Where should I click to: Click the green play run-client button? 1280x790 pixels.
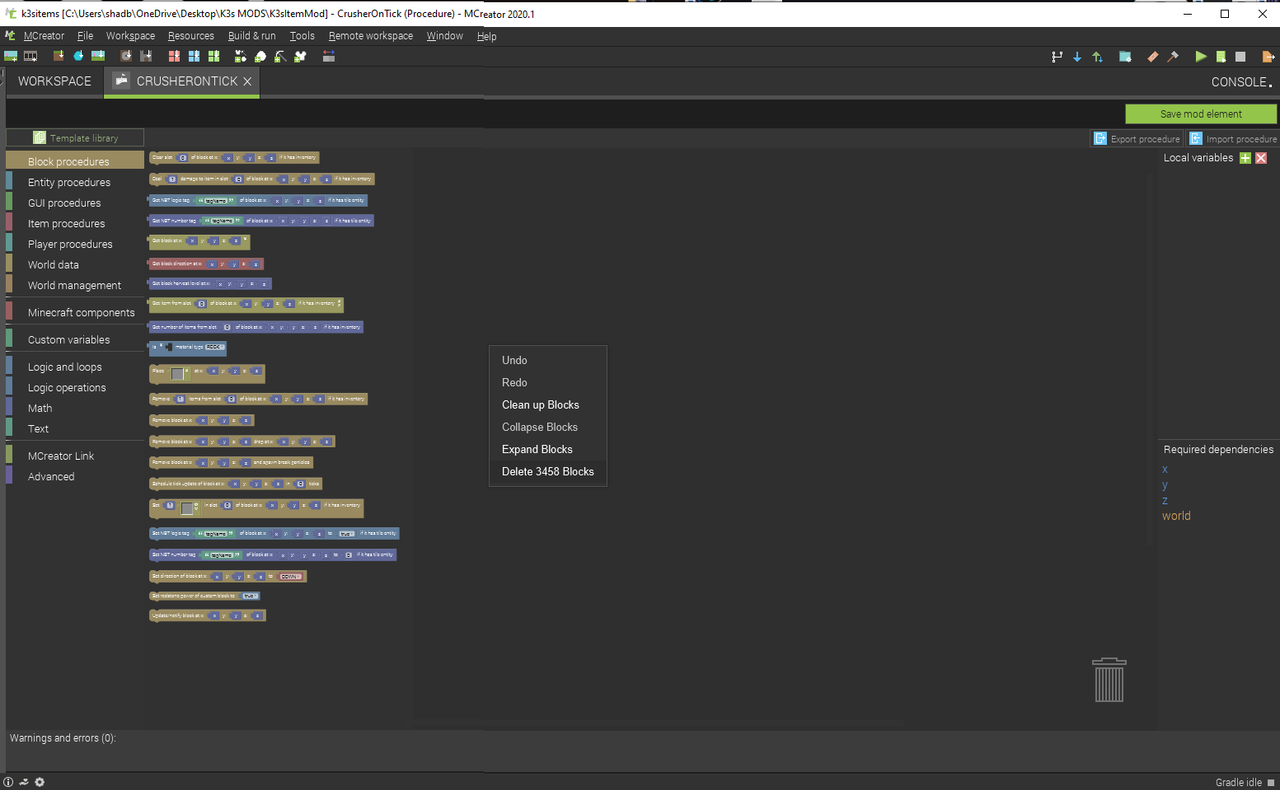coord(1201,57)
